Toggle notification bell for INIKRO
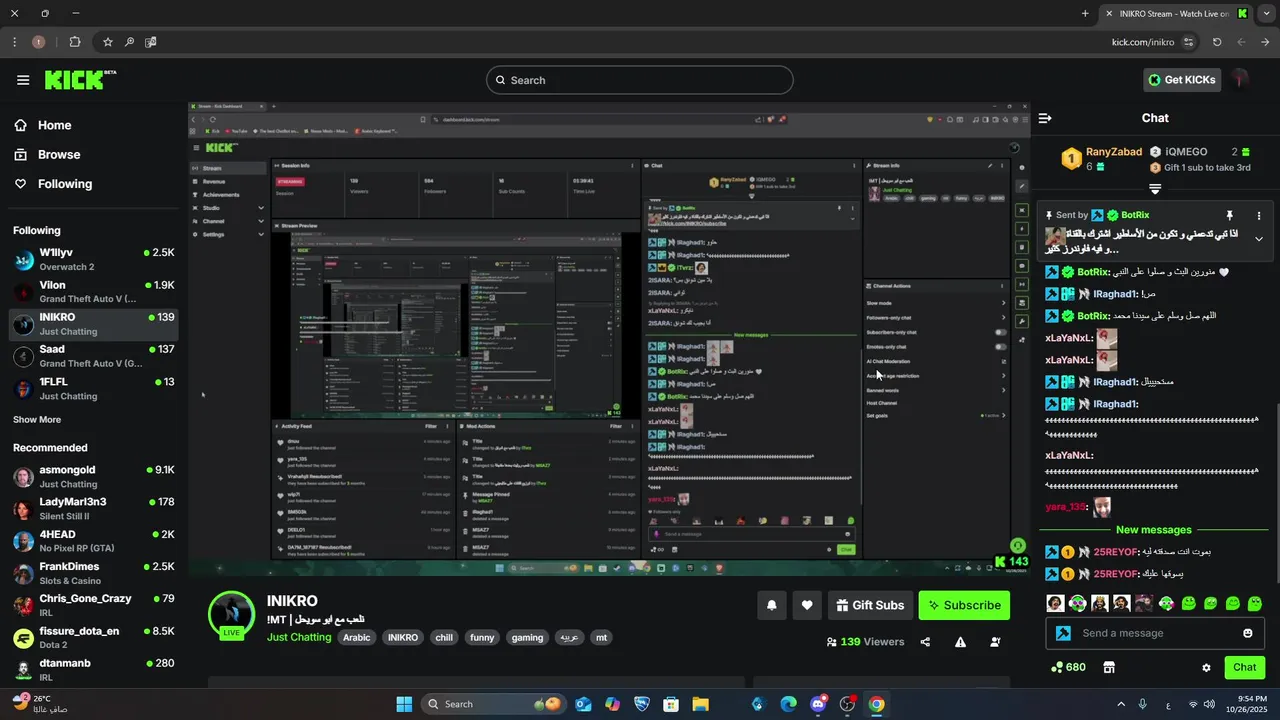Viewport: 1280px width, 720px height. 771,605
